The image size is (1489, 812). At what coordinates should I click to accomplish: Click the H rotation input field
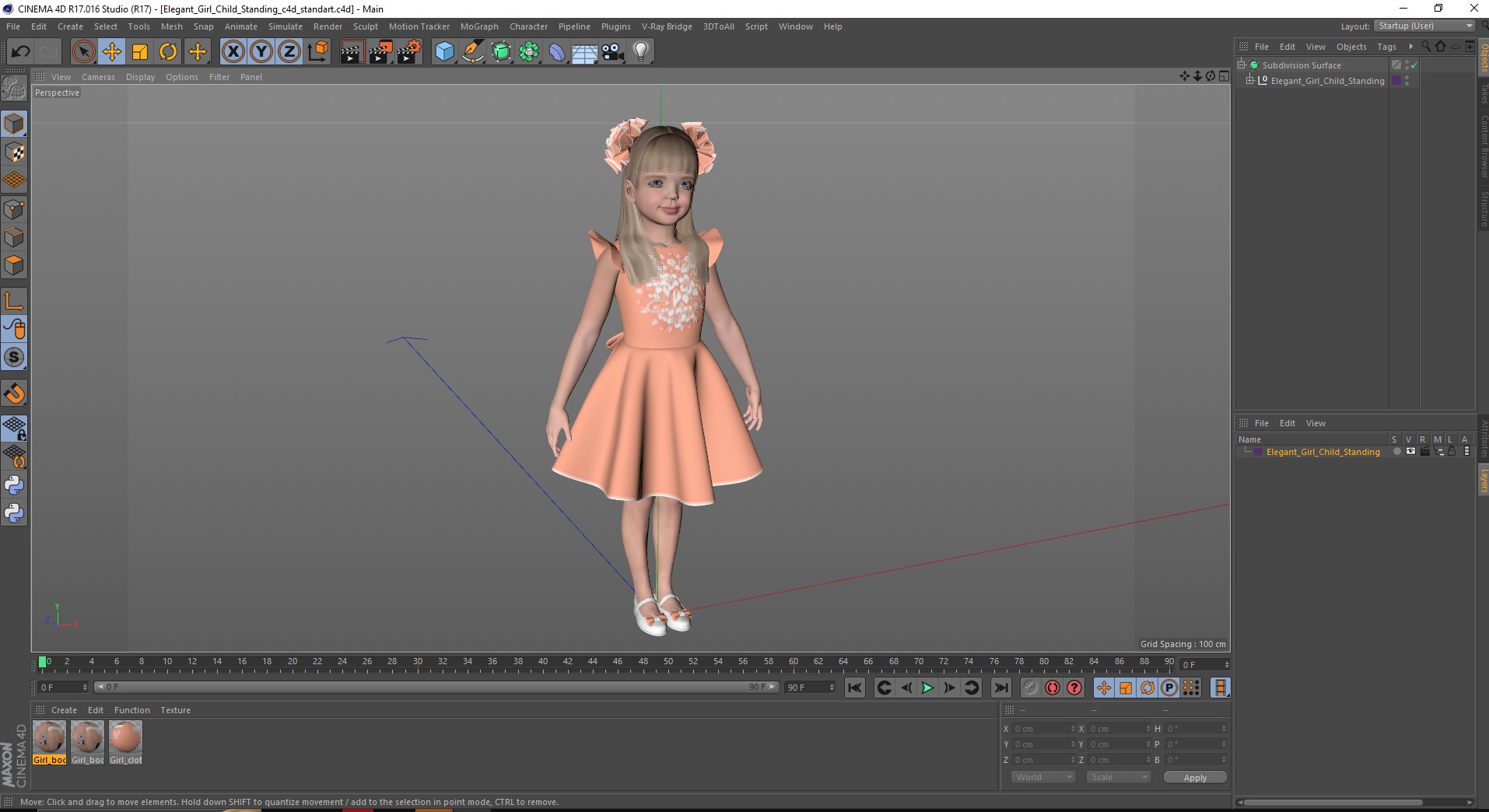tap(1195, 729)
